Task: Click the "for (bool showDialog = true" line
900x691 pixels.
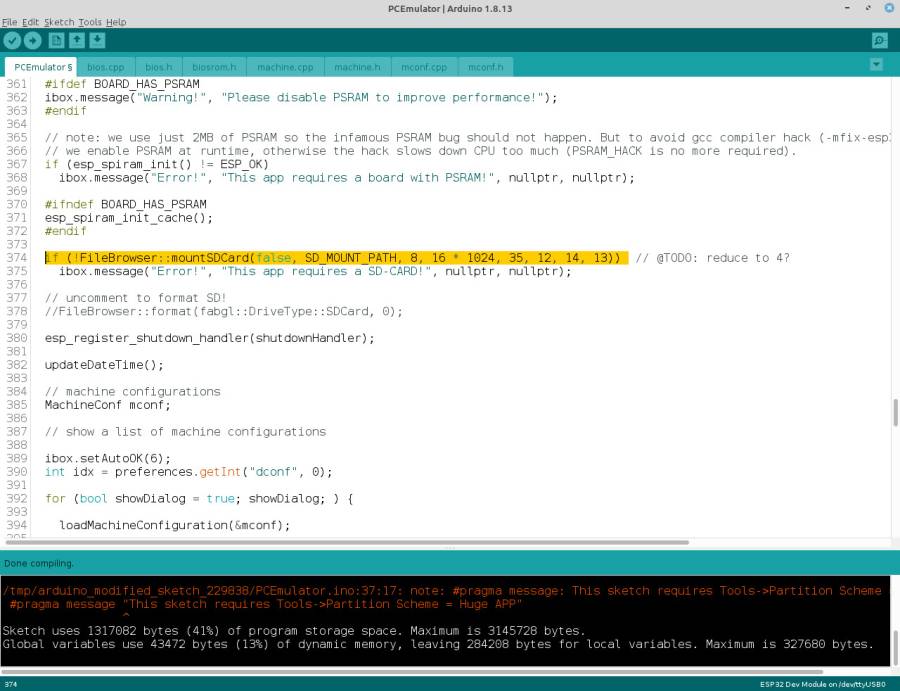Action: point(199,499)
